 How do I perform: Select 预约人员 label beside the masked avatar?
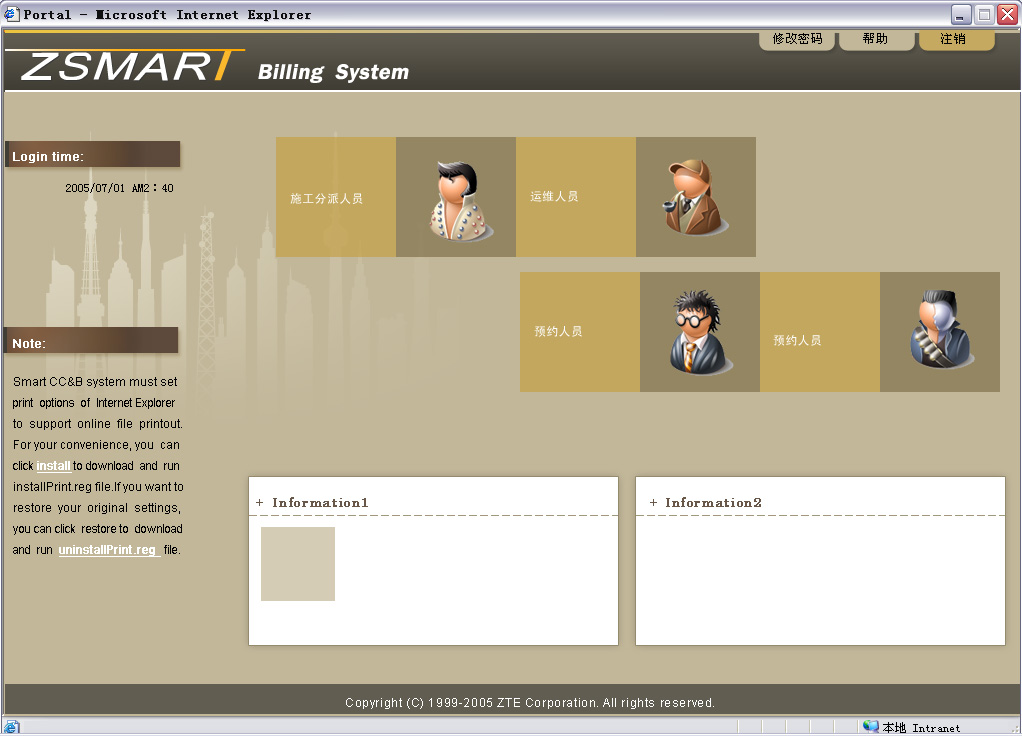797,341
